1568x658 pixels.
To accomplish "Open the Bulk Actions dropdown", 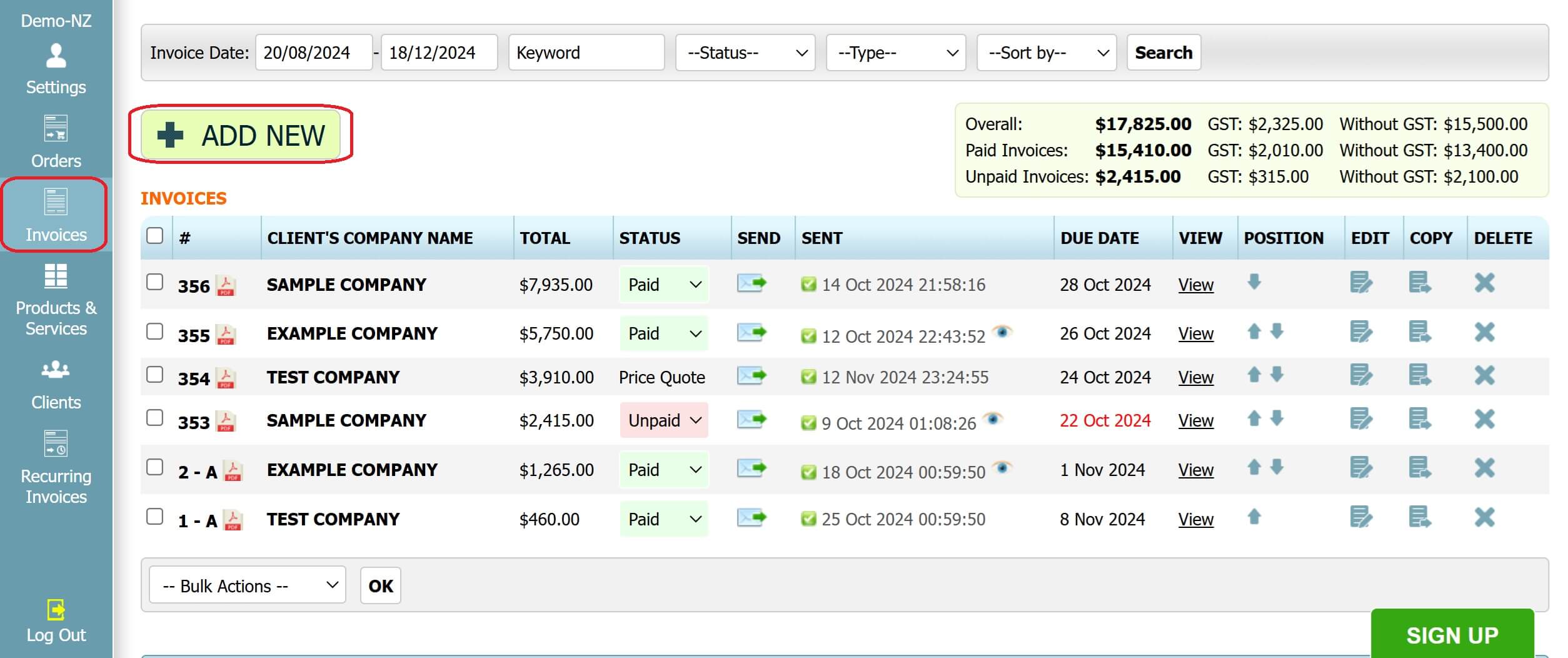I will [x=248, y=585].
